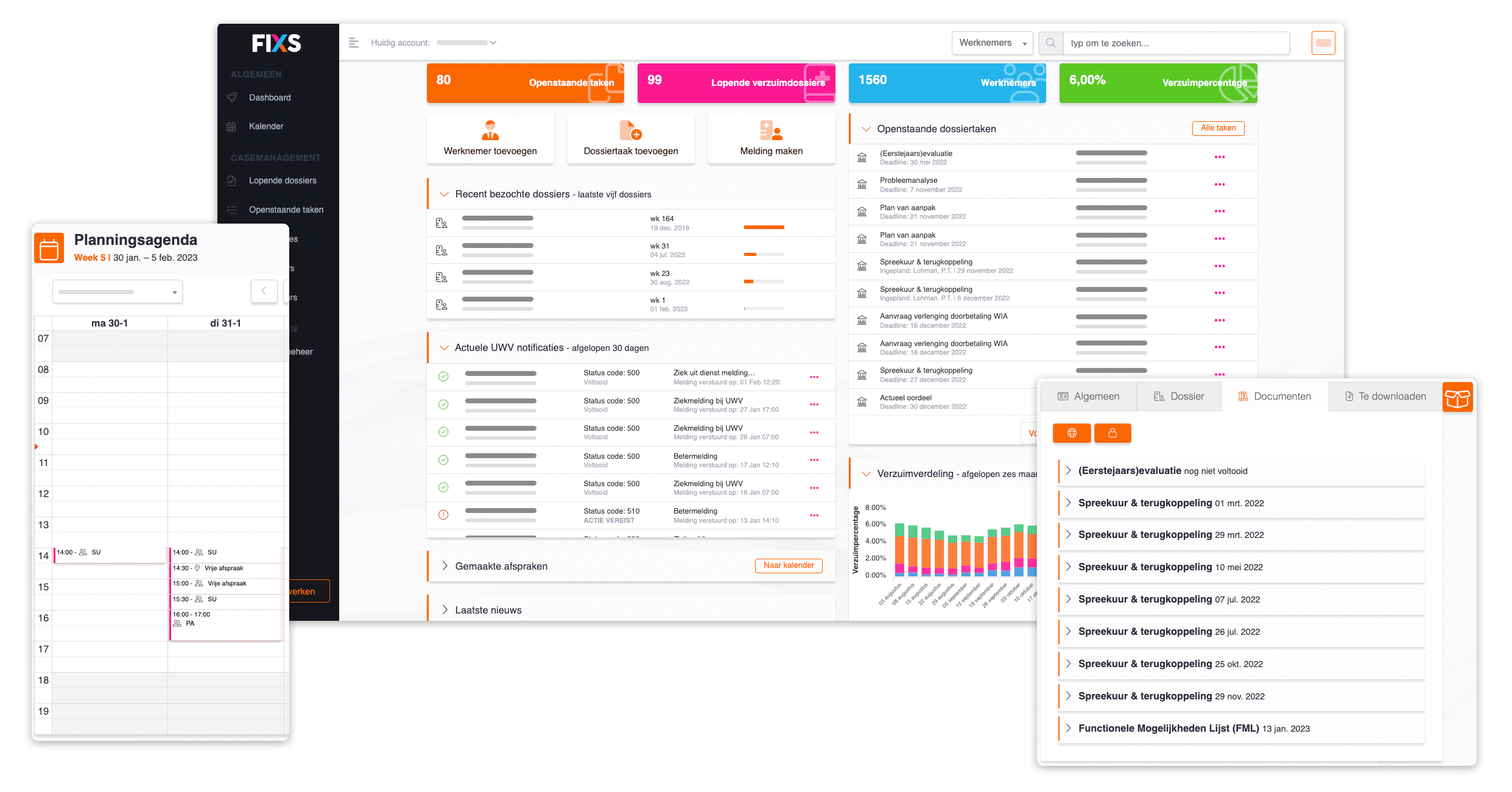The image size is (1512, 792).
Task: Expand Laatste nieuws section
Action: pyautogui.click(x=444, y=610)
